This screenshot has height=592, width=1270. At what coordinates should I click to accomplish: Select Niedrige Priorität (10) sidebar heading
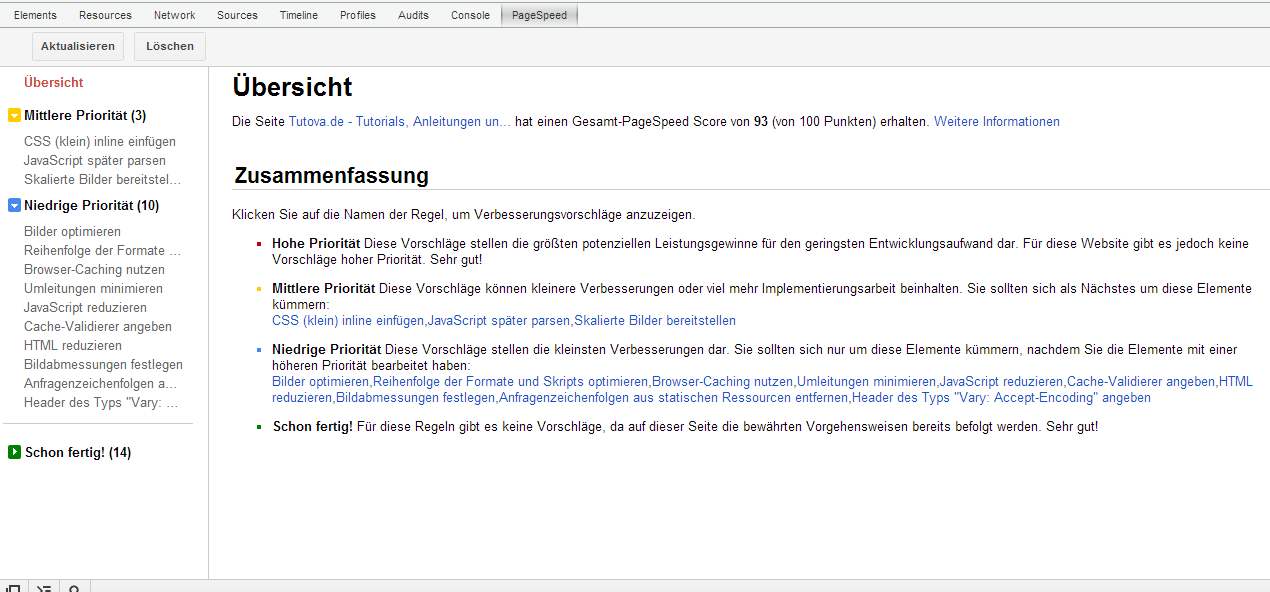pos(91,205)
